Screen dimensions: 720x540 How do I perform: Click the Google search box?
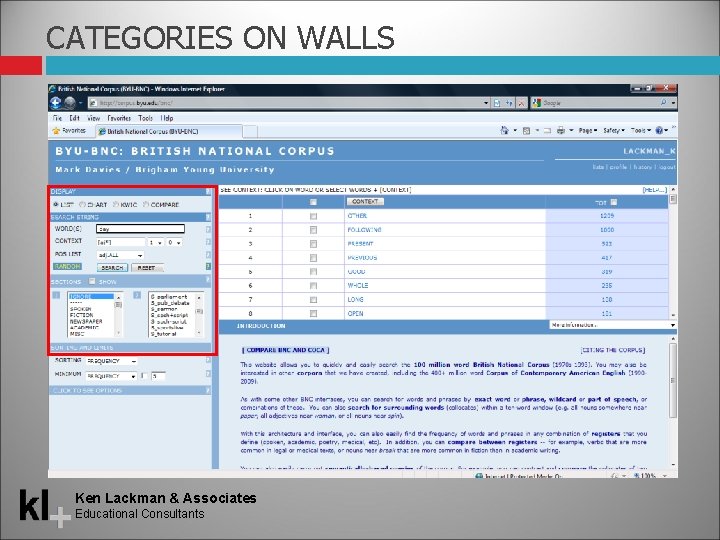[600, 103]
